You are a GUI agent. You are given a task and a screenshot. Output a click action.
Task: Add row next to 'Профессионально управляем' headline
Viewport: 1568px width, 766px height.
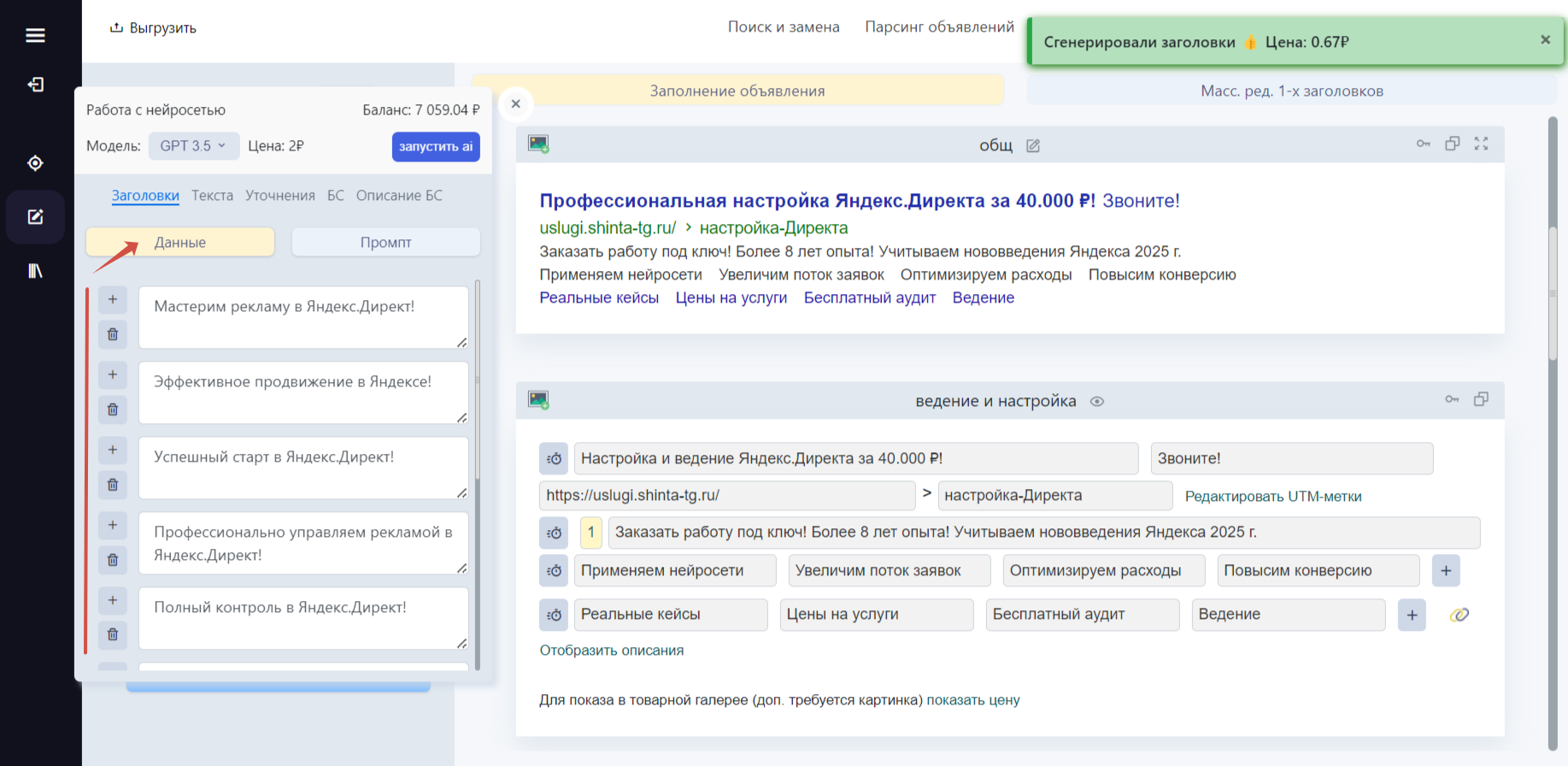coord(113,526)
